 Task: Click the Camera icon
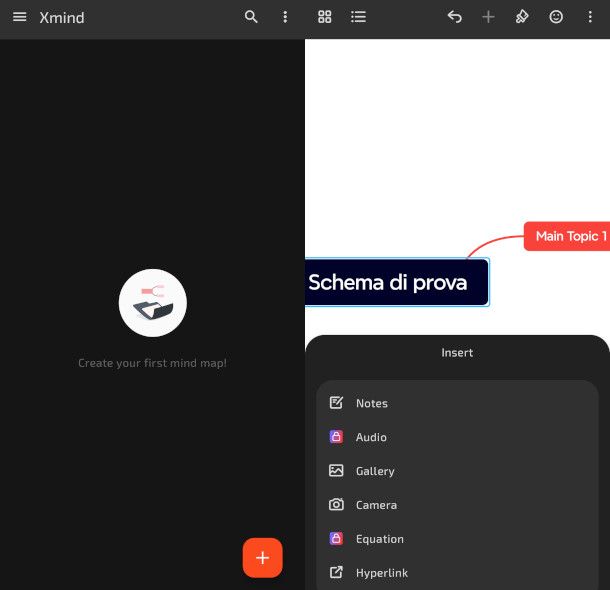click(x=336, y=504)
